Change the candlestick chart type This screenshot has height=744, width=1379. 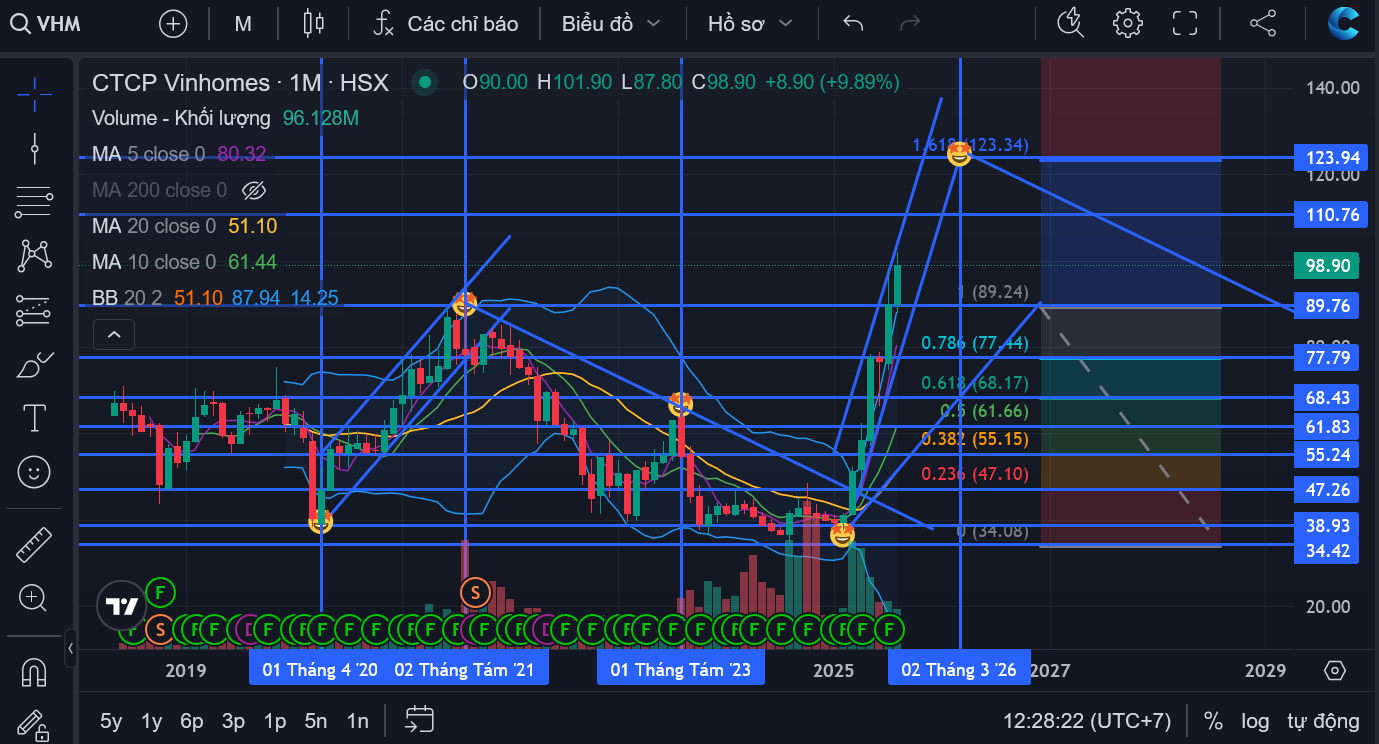[x=314, y=23]
